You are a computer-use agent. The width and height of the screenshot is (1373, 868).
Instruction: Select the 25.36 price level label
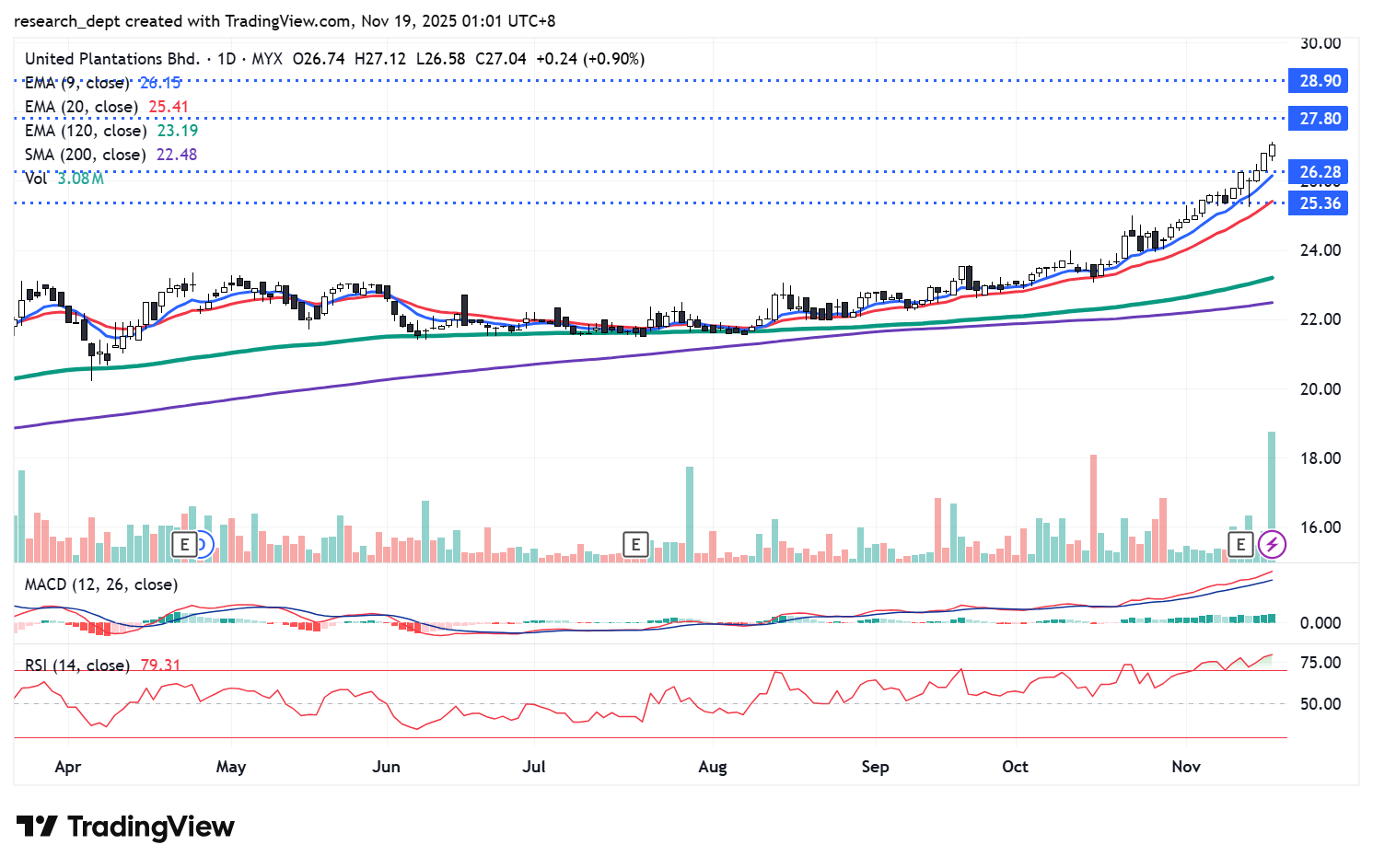point(1319,203)
